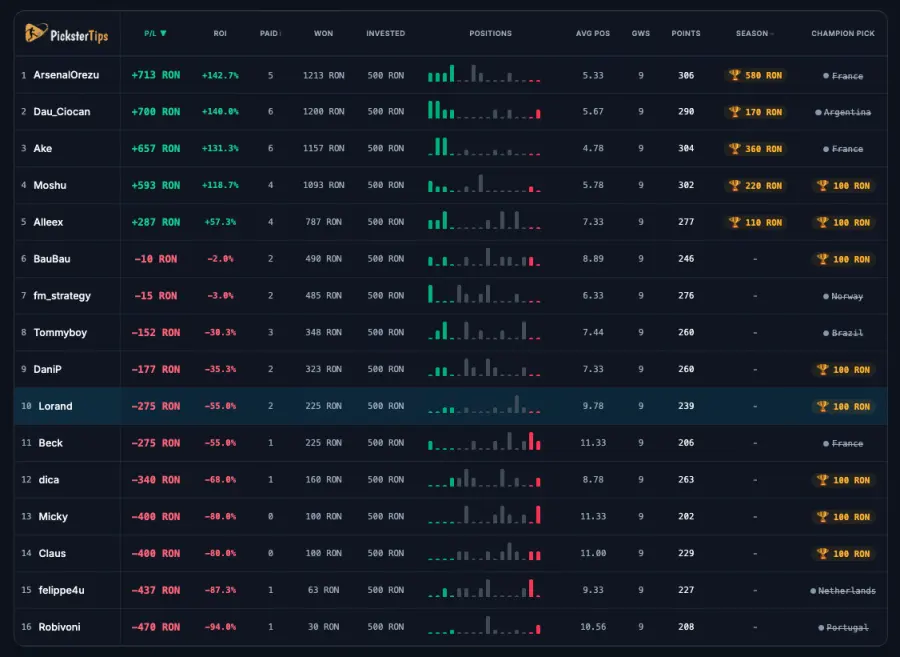The width and height of the screenshot is (900, 657).
Task: Click Tommyboy's Brazil champion pick
Action: pos(843,333)
